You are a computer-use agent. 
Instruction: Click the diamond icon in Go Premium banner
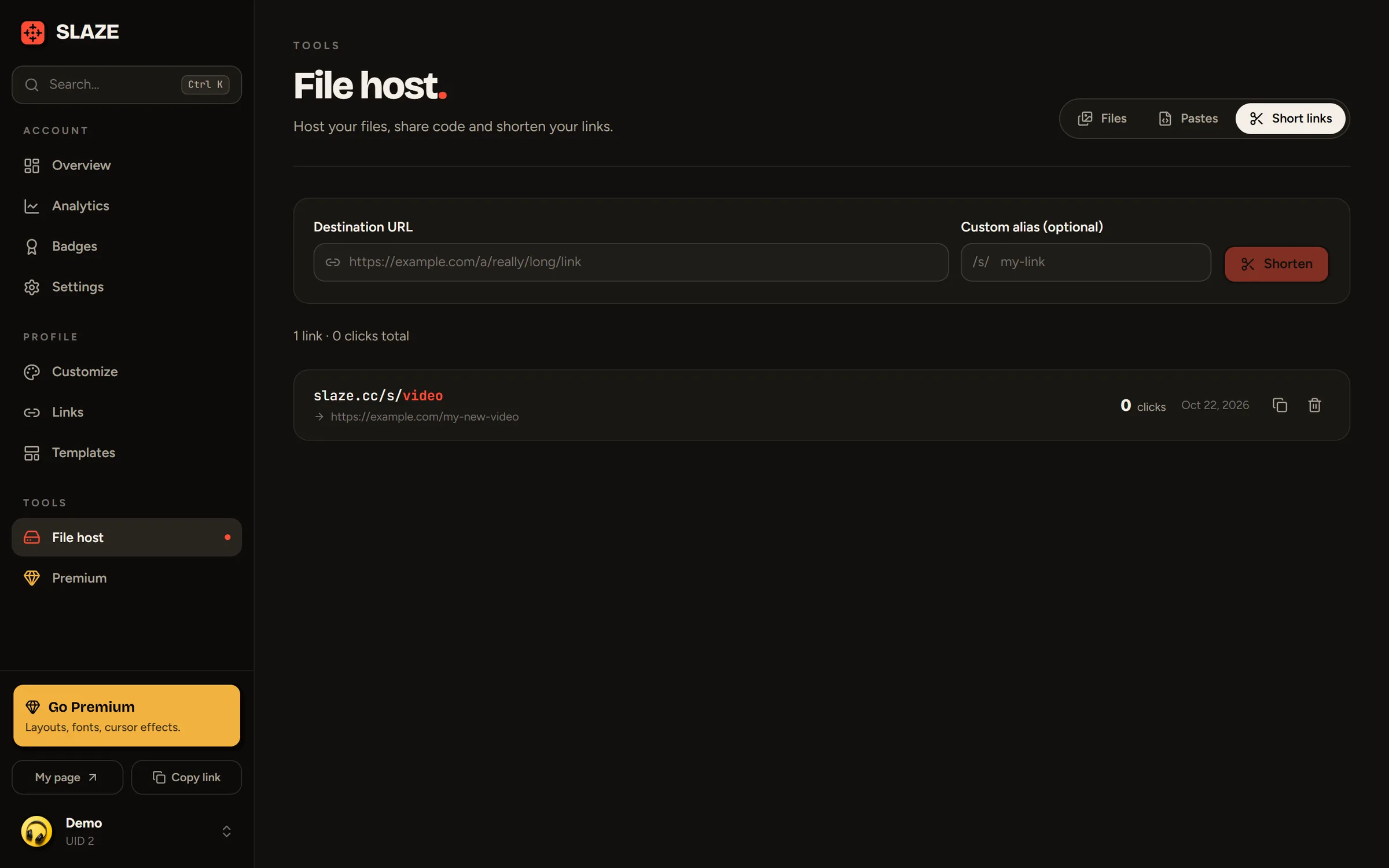click(x=32, y=707)
